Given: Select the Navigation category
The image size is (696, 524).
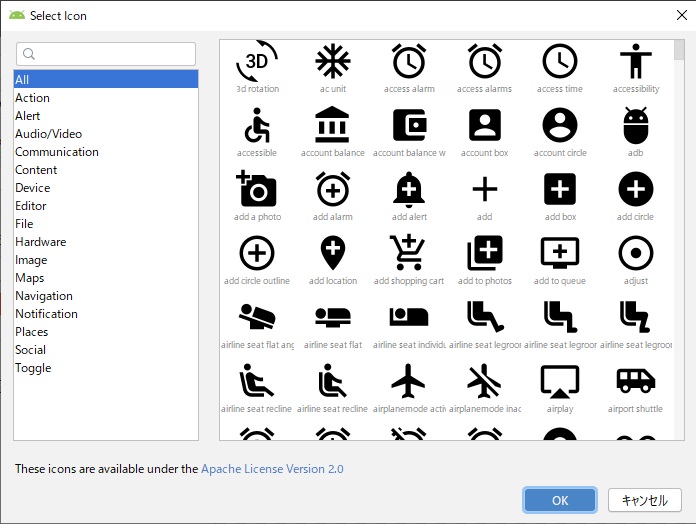Looking at the screenshot, I should [x=106, y=295].
